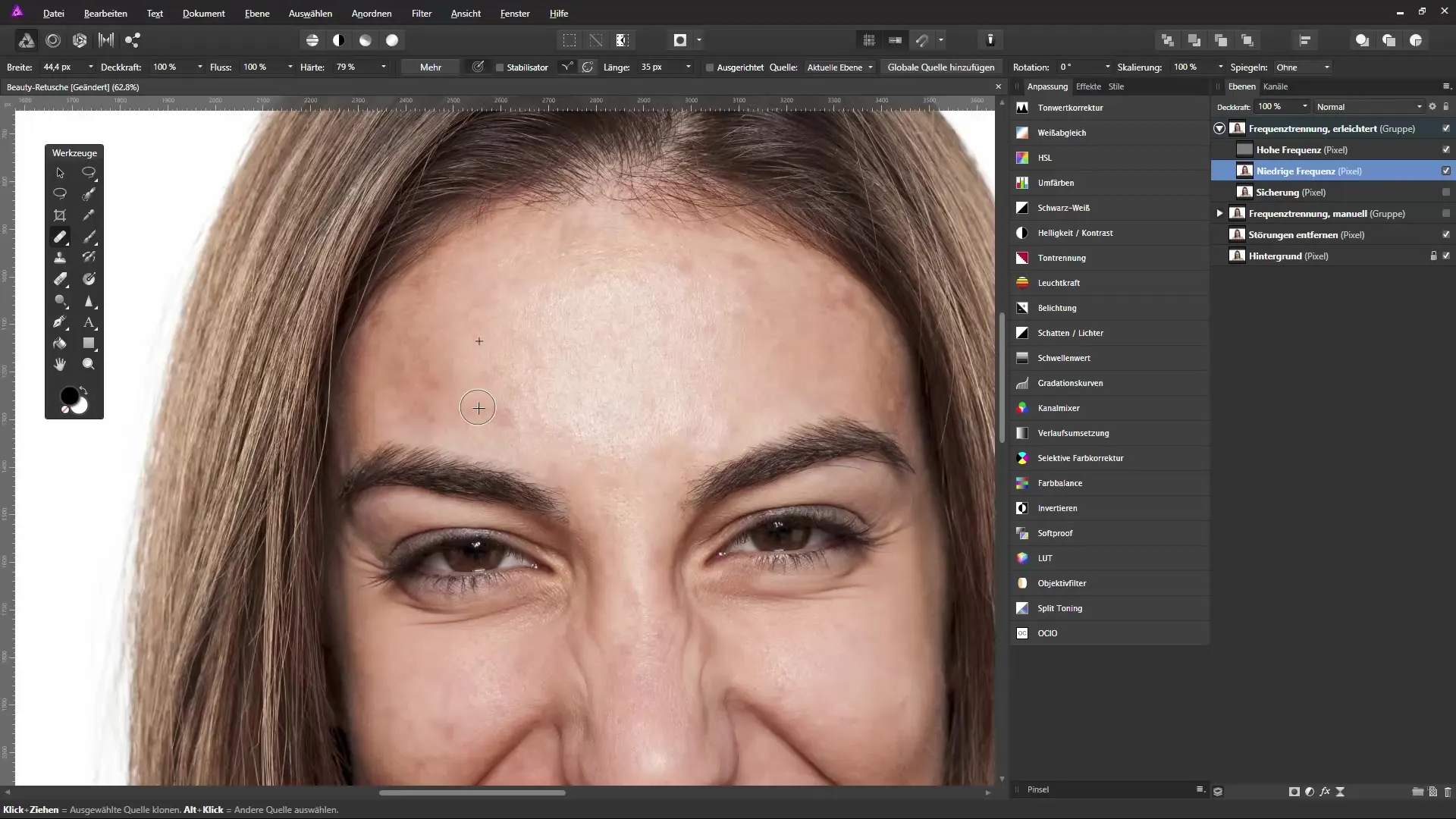Screen dimensions: 1456x819
Task: Collapse Frequenztrennung, erleichtert group
Action: [x=1219, y=128]
